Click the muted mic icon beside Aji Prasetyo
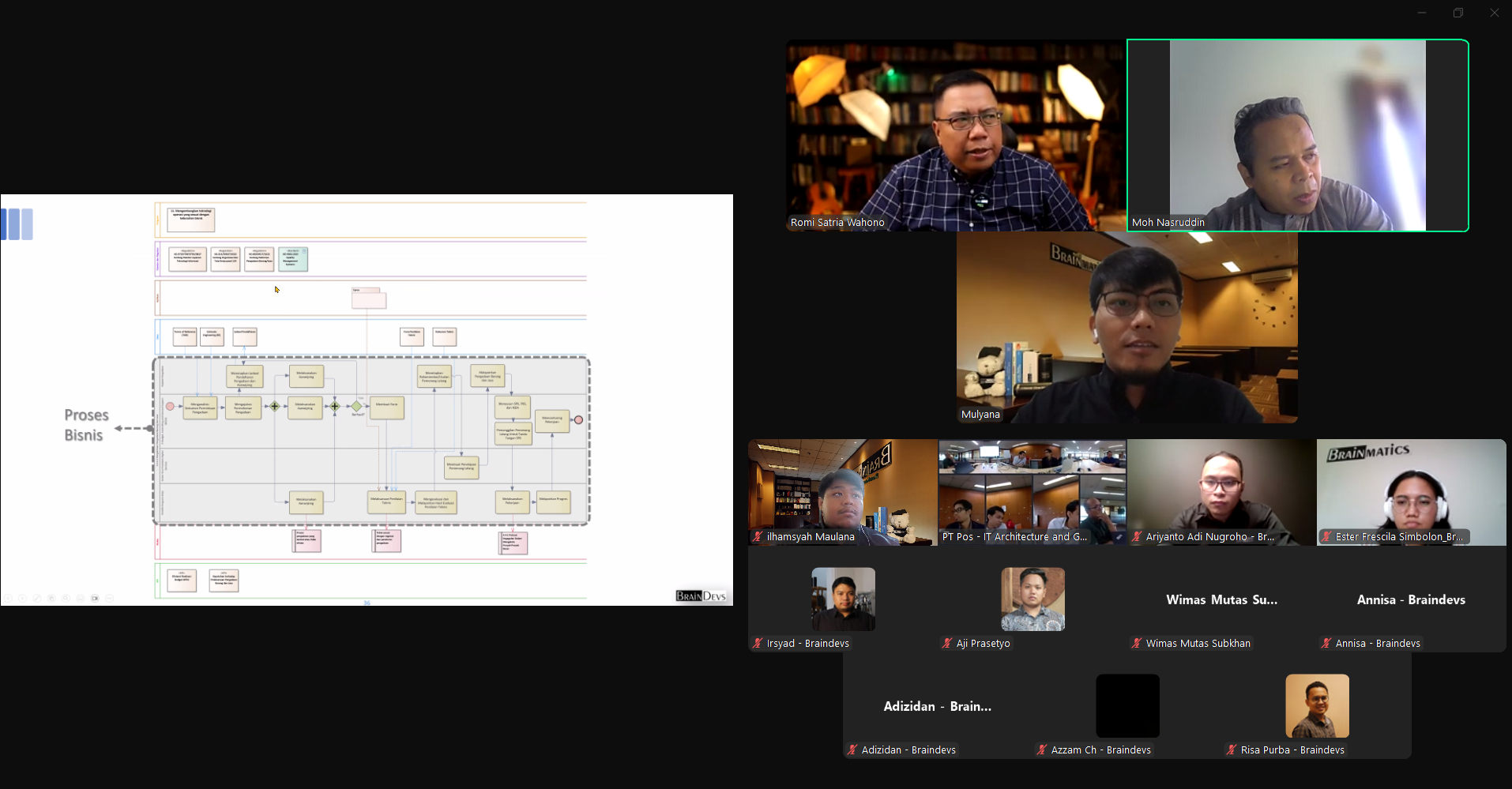This screenshot has width=1512, height=789. (947, 644)
